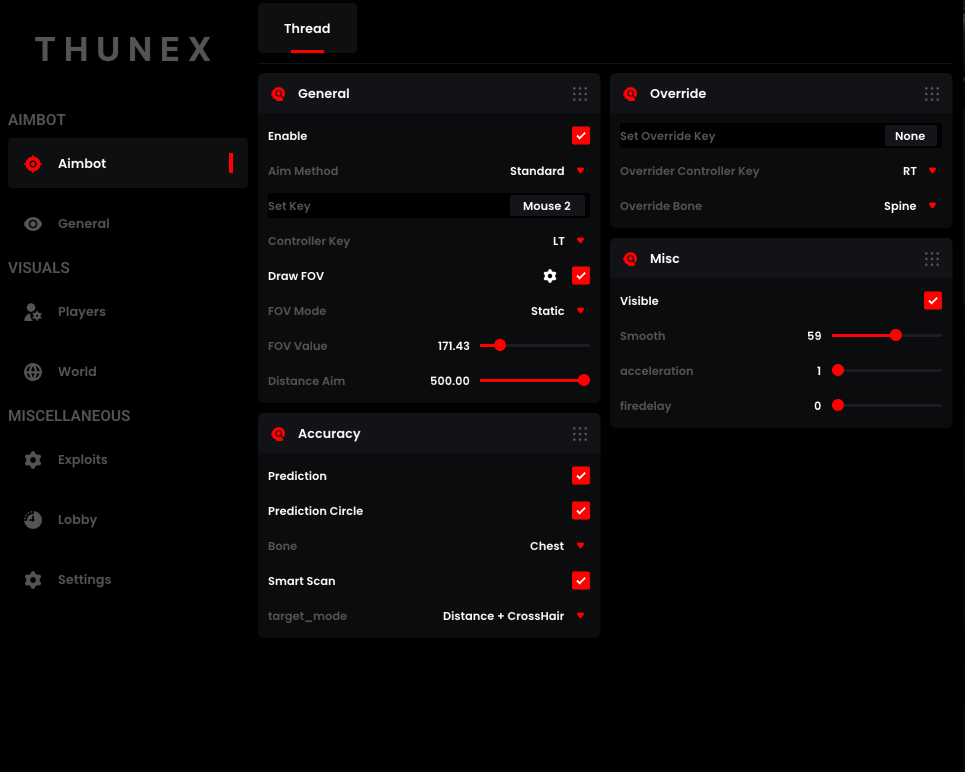The height and width of the screenshot is (772, 965).
Task: Open Draw FOV settings via the gear icon
Action: coord(548,275)
